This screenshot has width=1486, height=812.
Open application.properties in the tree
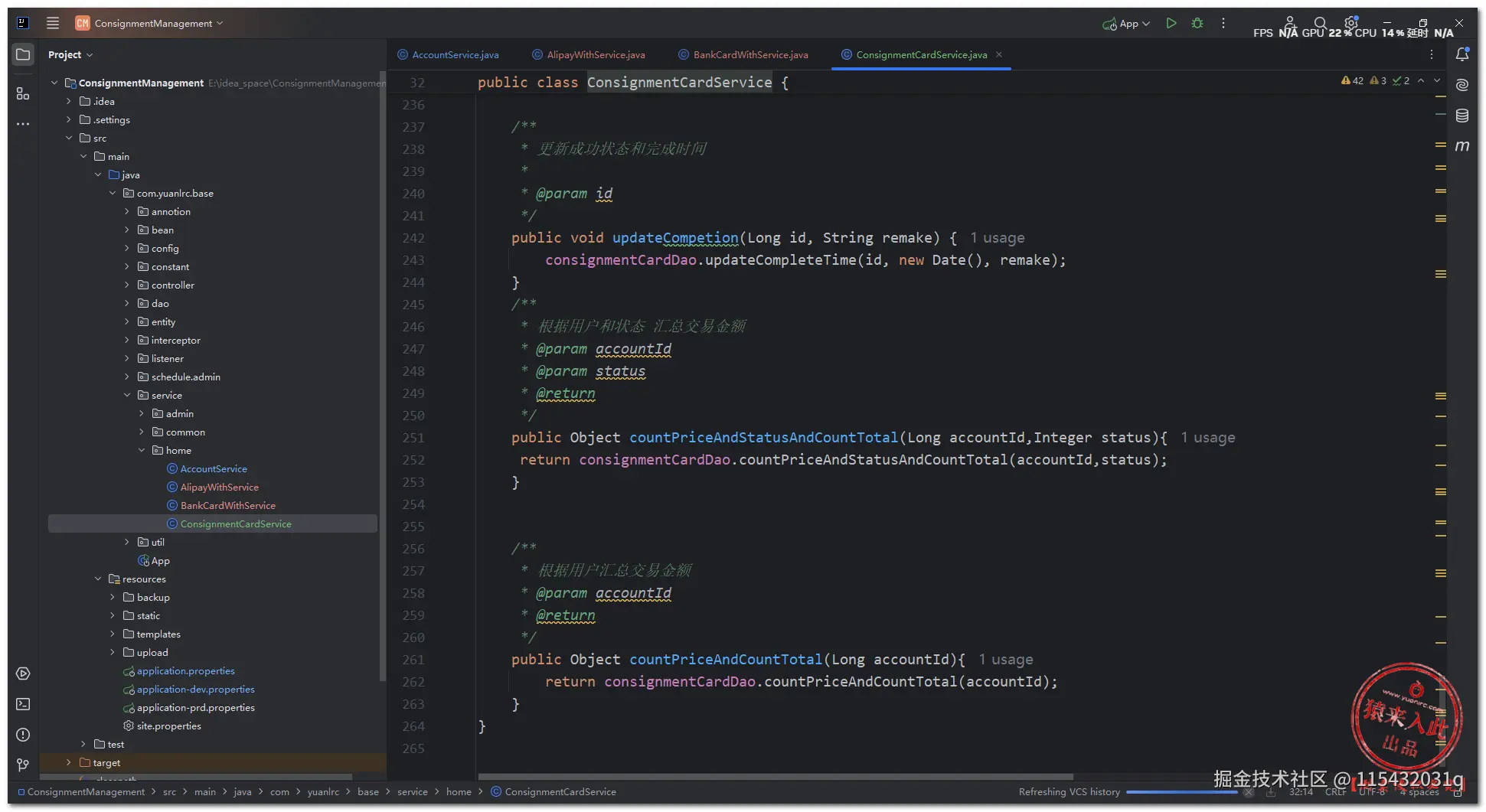[x=186, y=670]
